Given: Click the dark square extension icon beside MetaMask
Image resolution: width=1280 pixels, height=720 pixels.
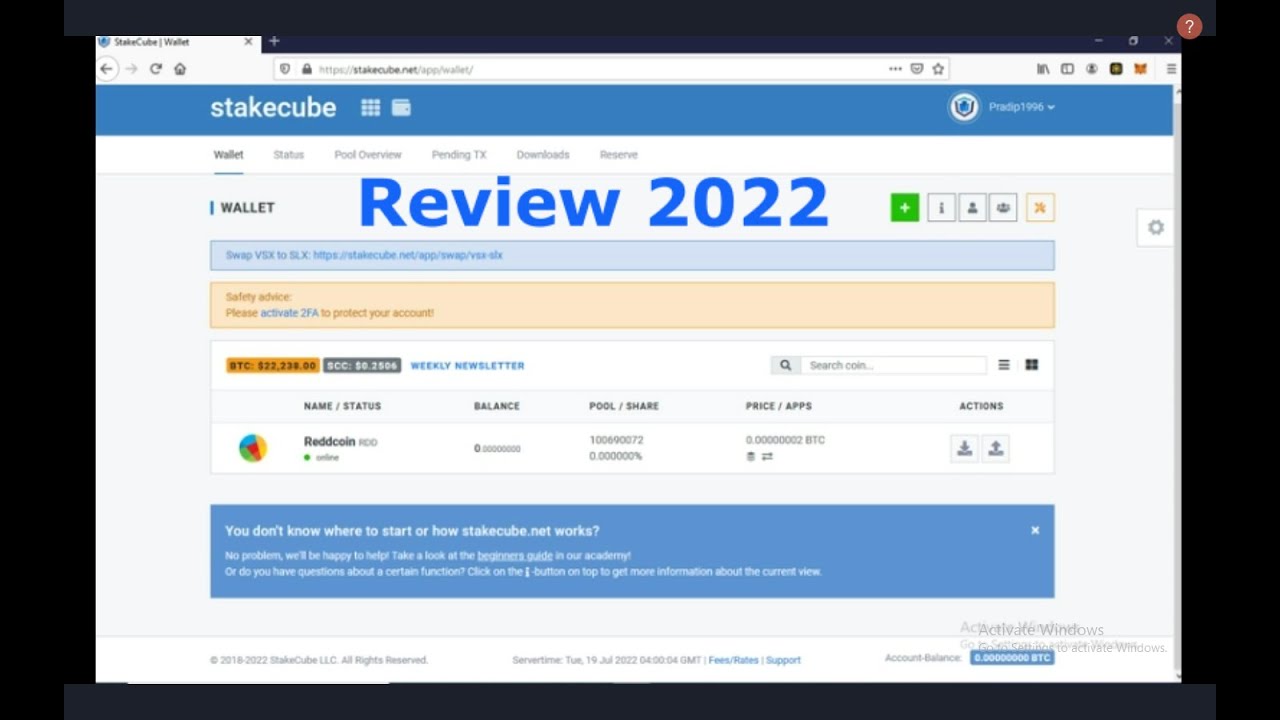Looking at the screenshot, I should tap(1115, 69).
